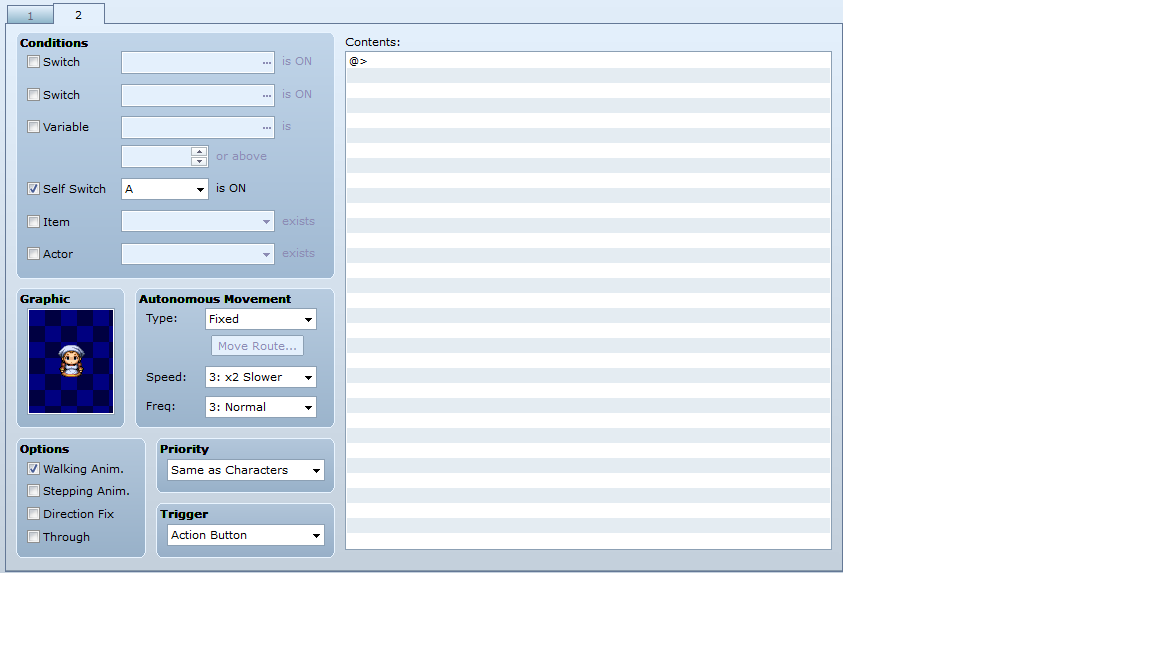Check the Direction Fix option
This screenshot has height=648, width=1152.
coord(33,514)
